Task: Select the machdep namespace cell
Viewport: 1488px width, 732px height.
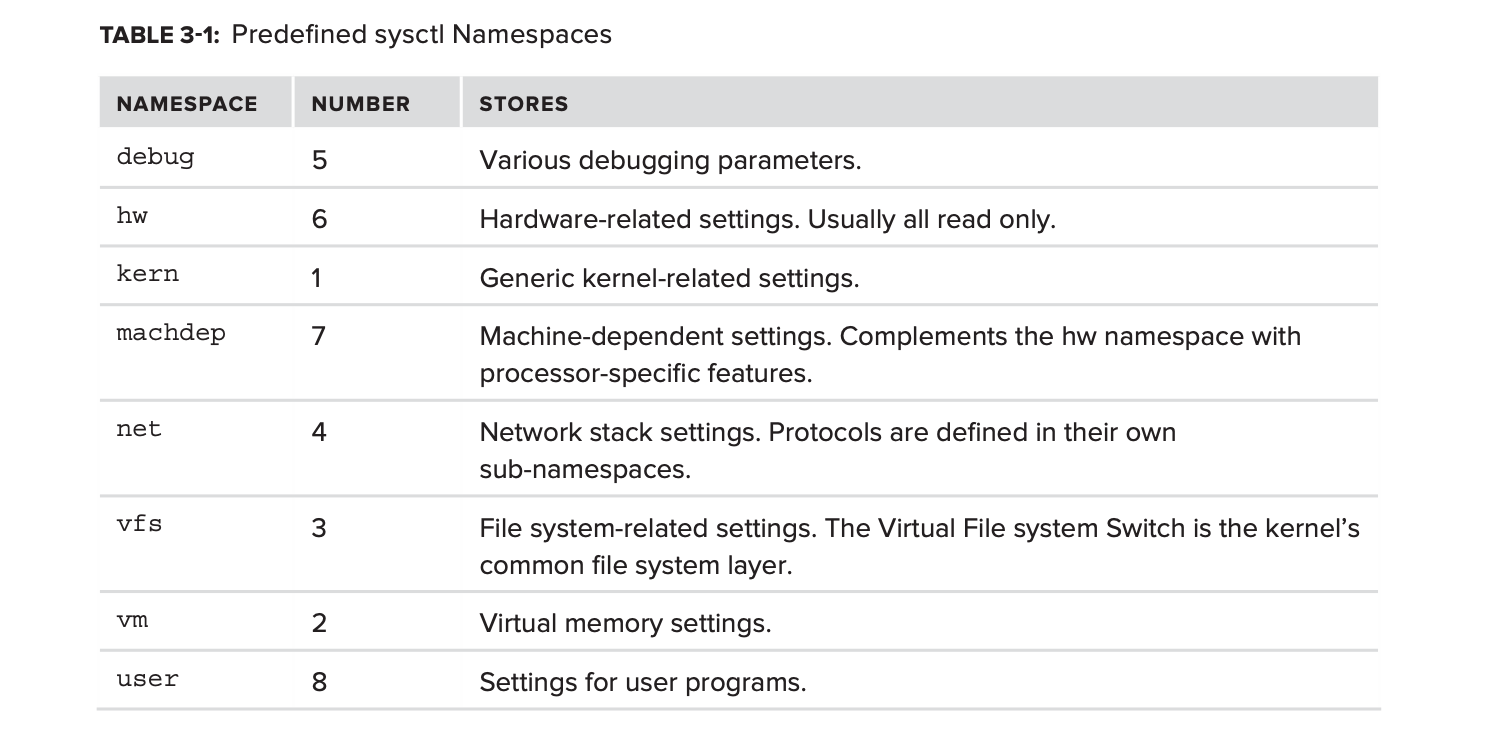Action: click(171, 333)
